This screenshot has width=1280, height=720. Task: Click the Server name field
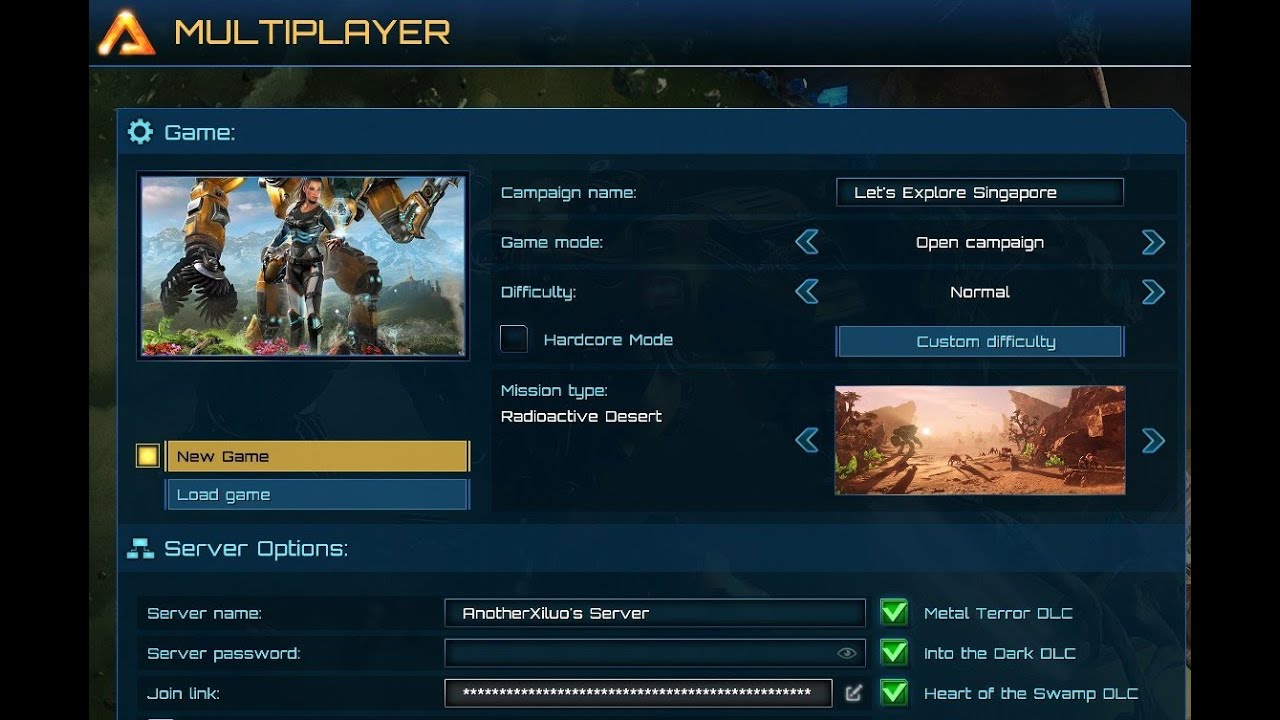coord(655,613)
